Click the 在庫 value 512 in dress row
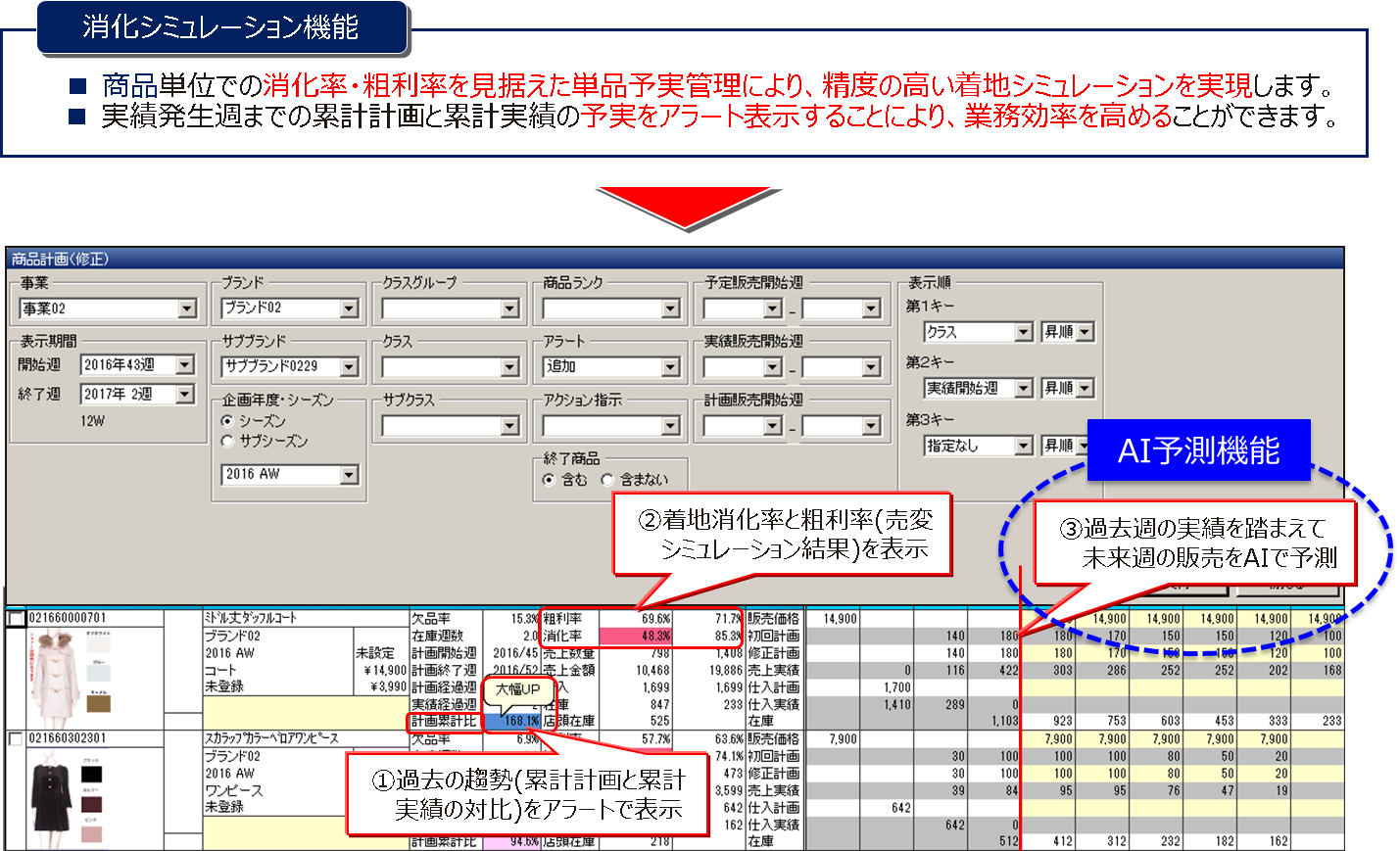 point(1009,841)
